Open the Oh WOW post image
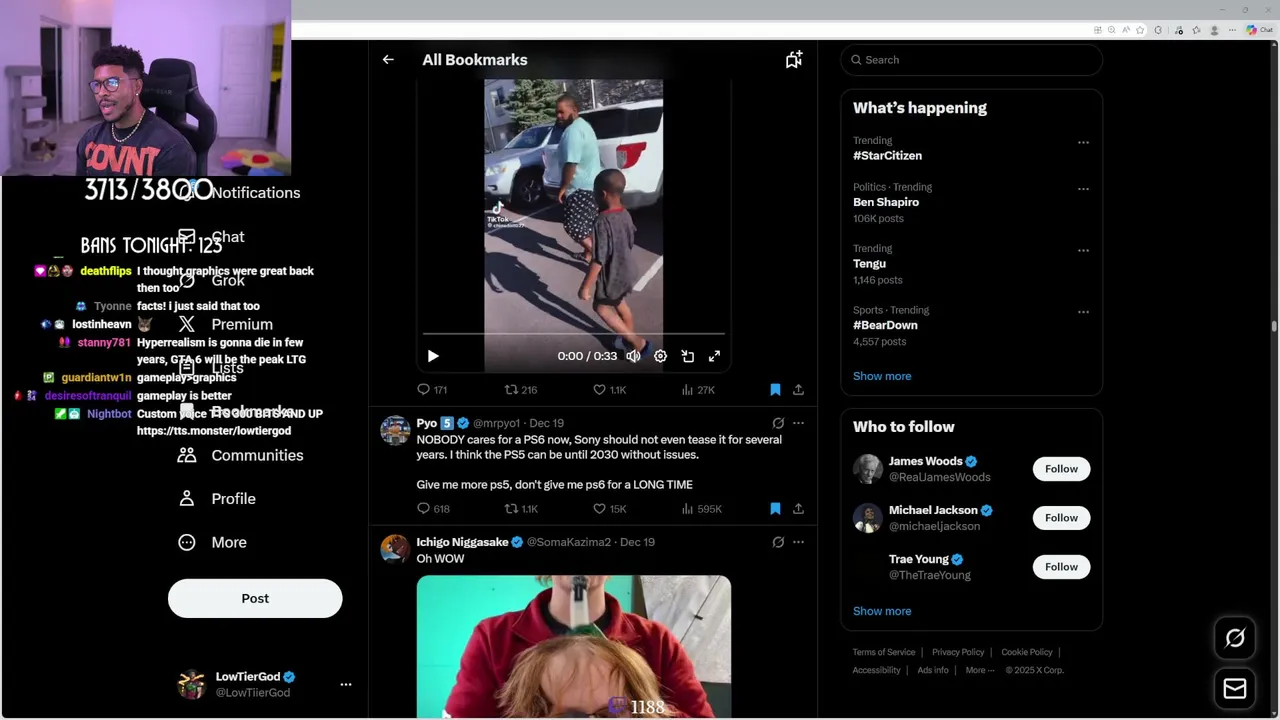Image resolution: width=1280 pixels, height=720 pixels. 573,646
